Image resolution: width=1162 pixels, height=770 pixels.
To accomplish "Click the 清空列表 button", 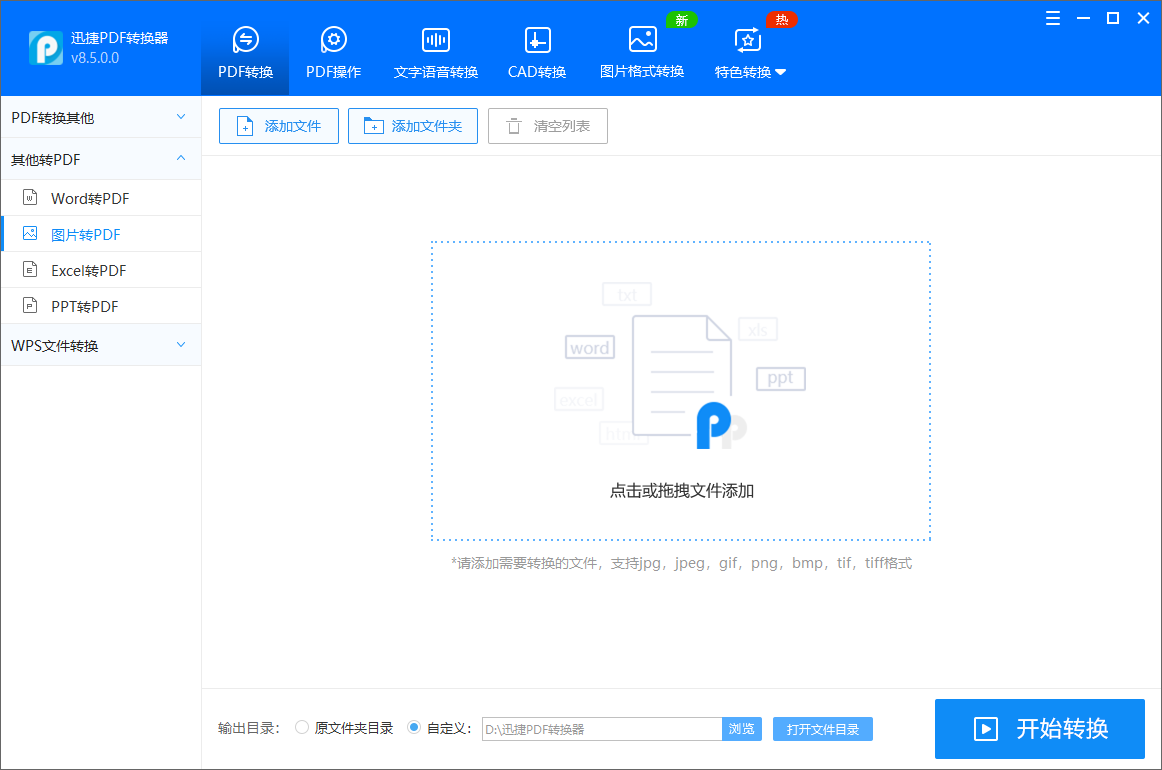I will (x=548, y=126).
